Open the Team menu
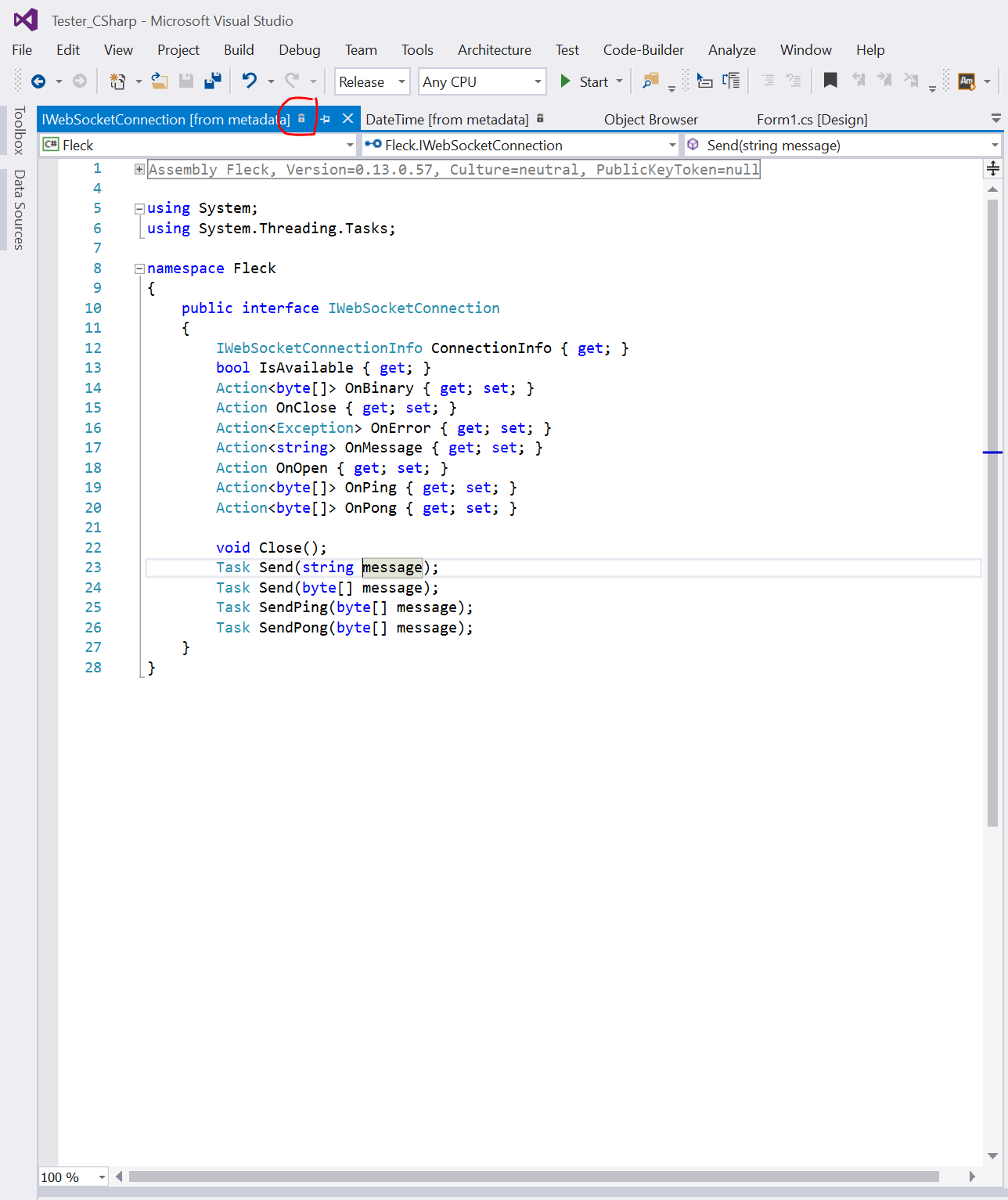The image size is (1008, 1200). tap(361, 50)
